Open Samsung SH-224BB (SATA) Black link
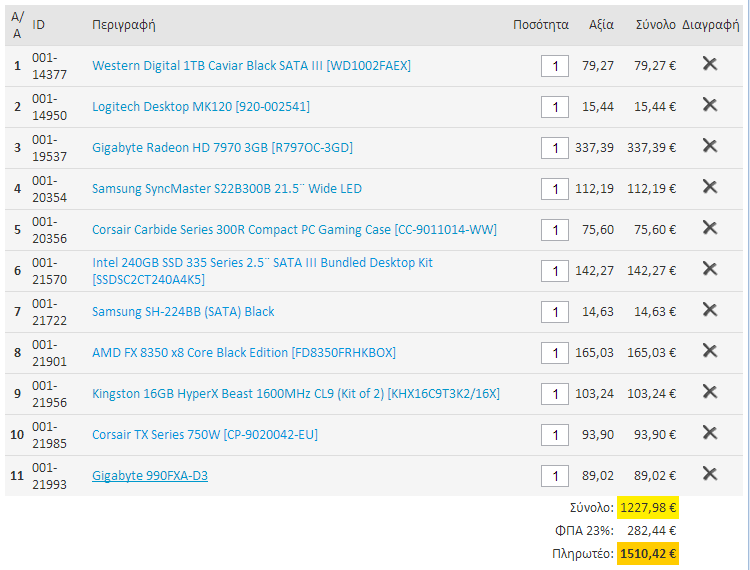Viewport: 750px width, 570px height. point(183,312)
